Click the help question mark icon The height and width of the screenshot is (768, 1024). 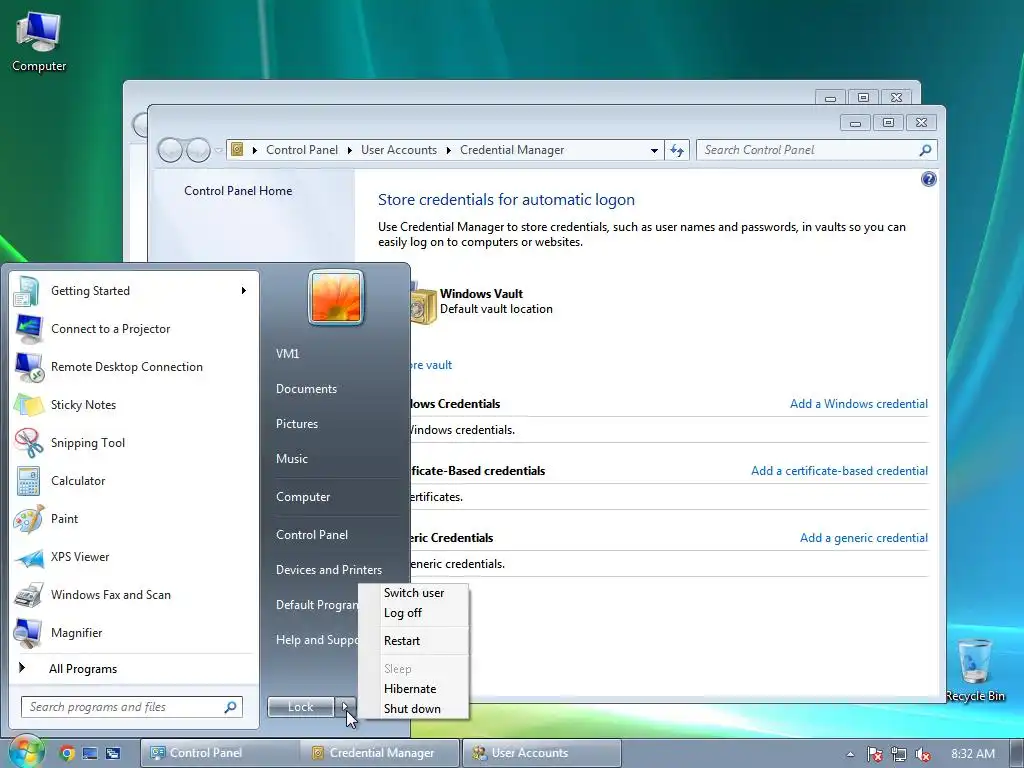click(x=928, y=179)
